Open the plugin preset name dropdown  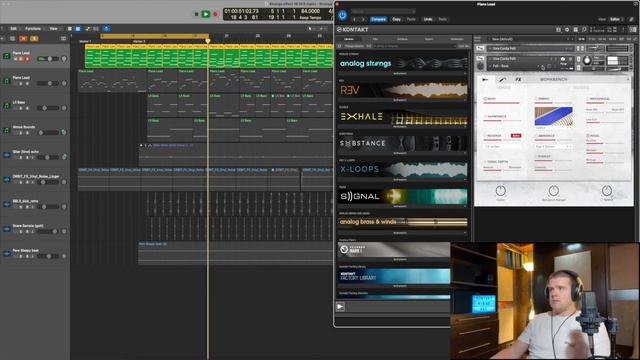(x=383, y=11)
